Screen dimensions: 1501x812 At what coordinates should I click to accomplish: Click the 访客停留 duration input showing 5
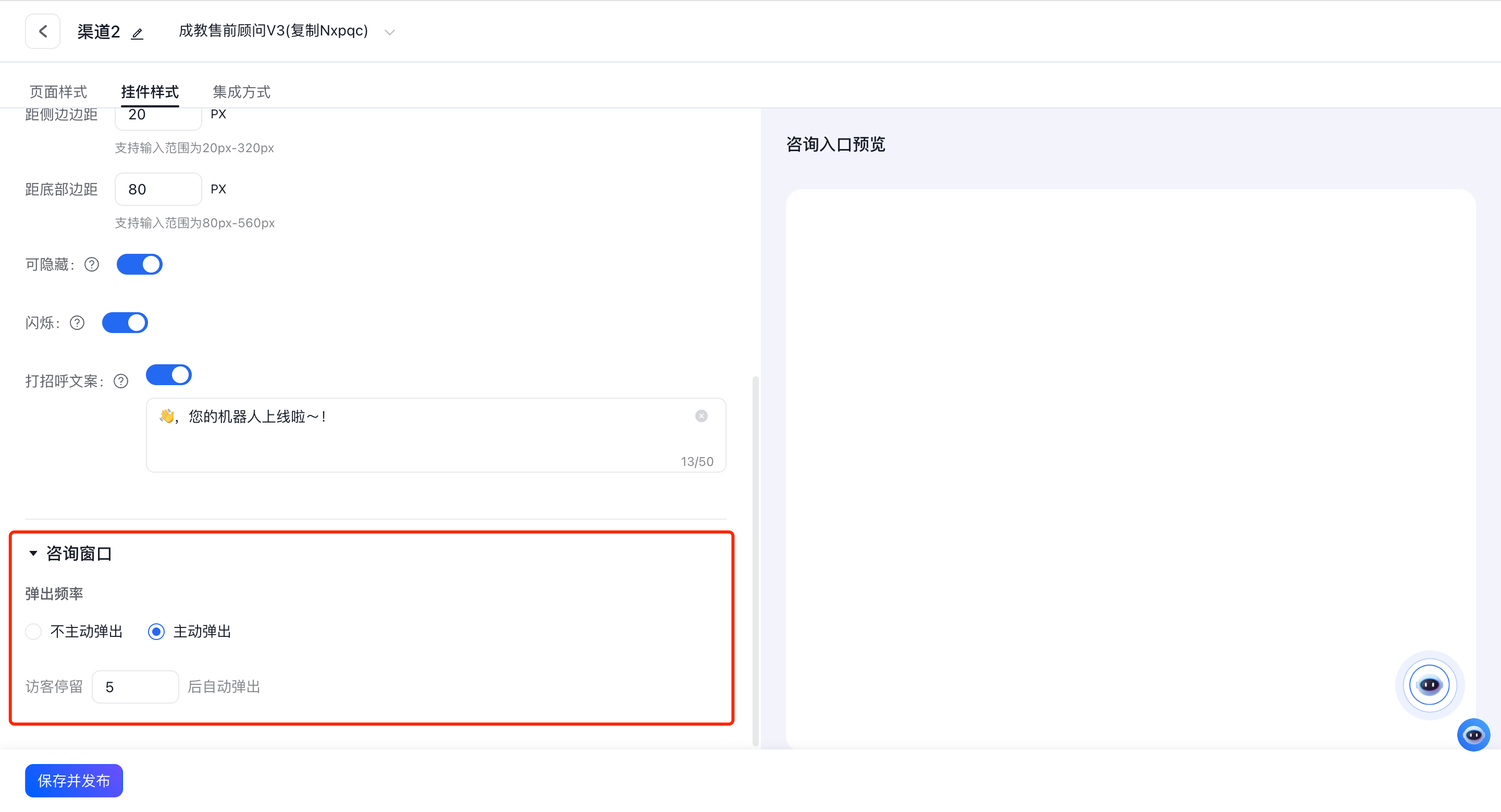[135, 687]
